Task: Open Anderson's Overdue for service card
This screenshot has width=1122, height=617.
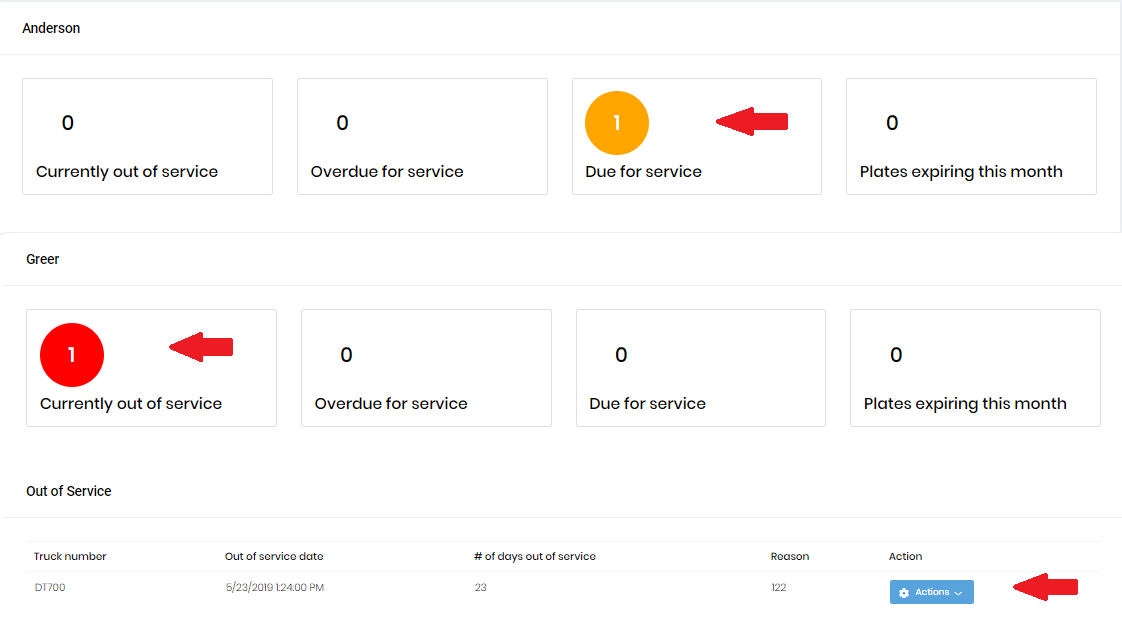Action: click(x=422, y=137)
